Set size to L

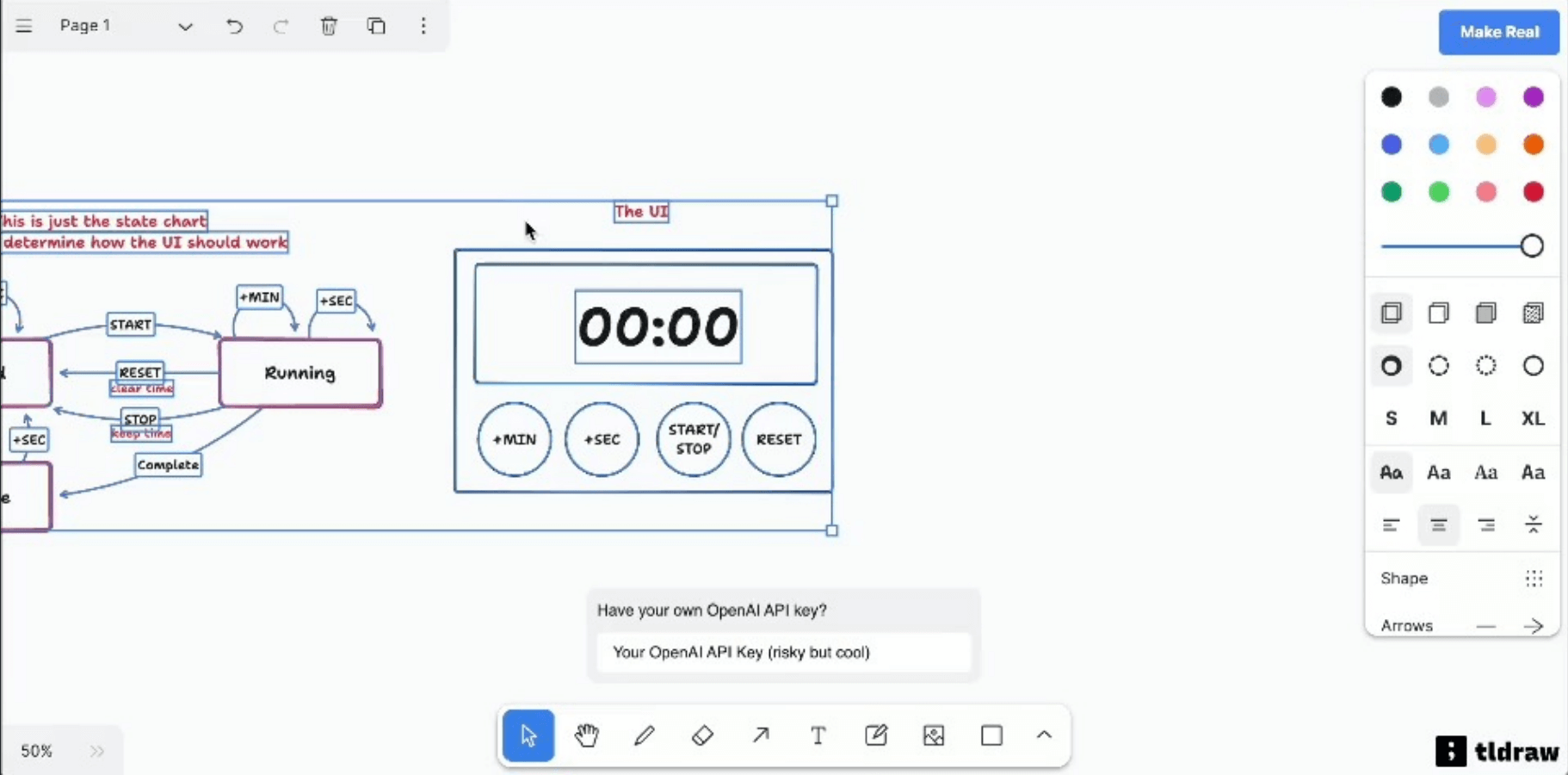1486,418
